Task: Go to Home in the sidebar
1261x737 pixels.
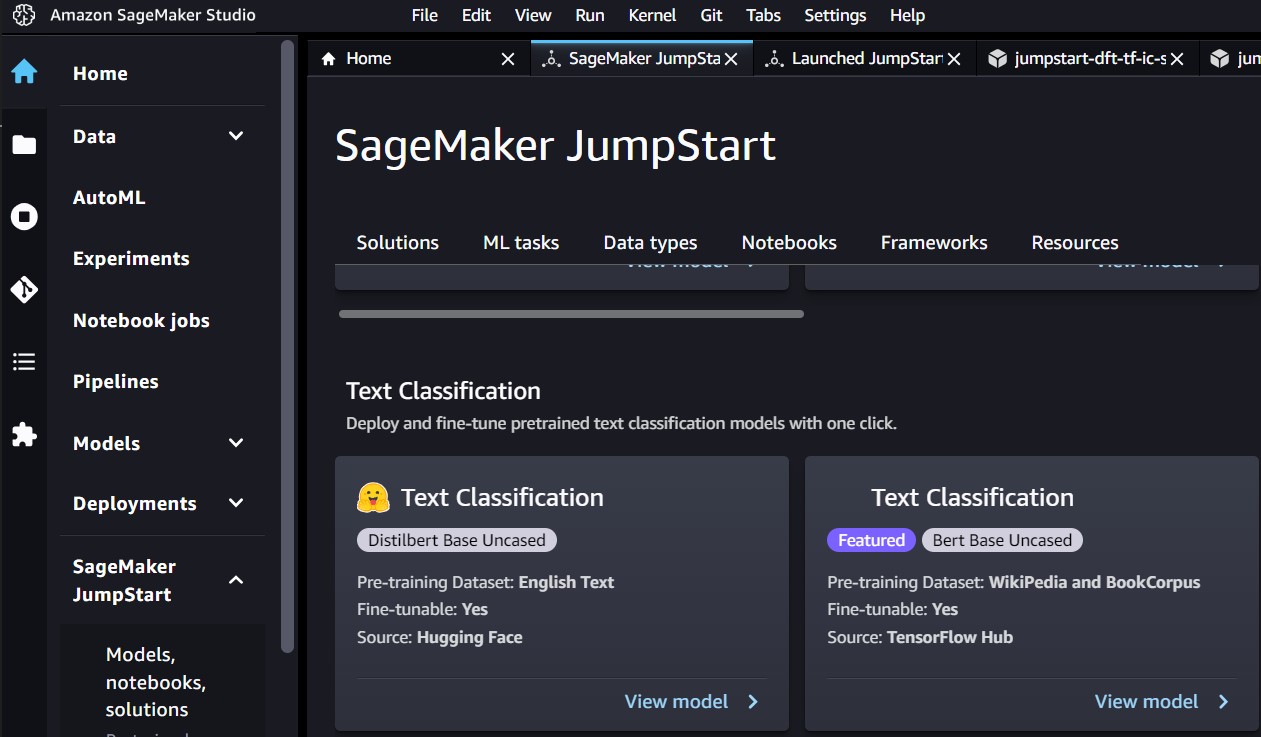Action: point(100,74)
